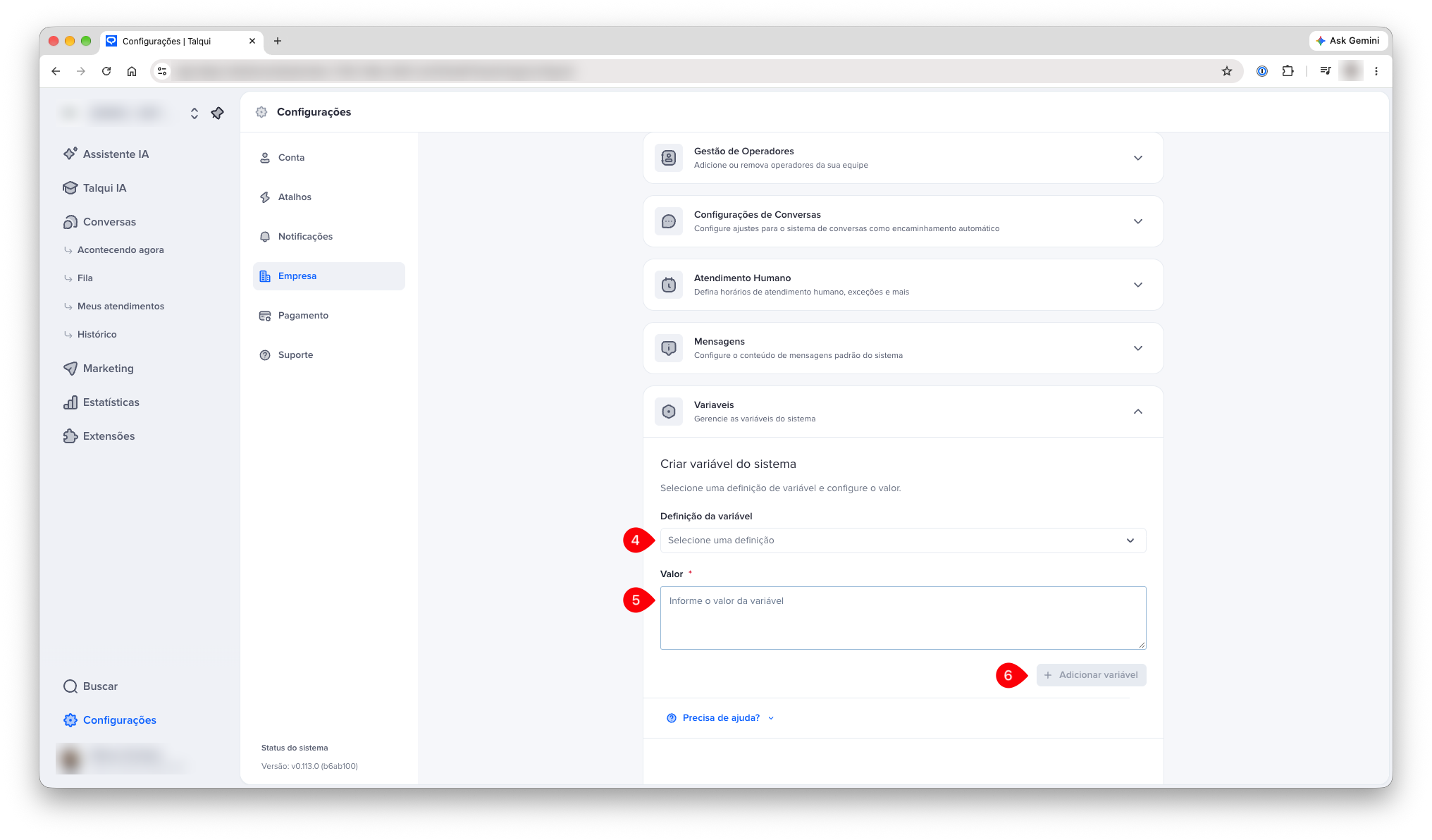Viewport: 1432px width, 840px height.
Task: Click the bookmark star in address bar
Action: [1227, 71]
